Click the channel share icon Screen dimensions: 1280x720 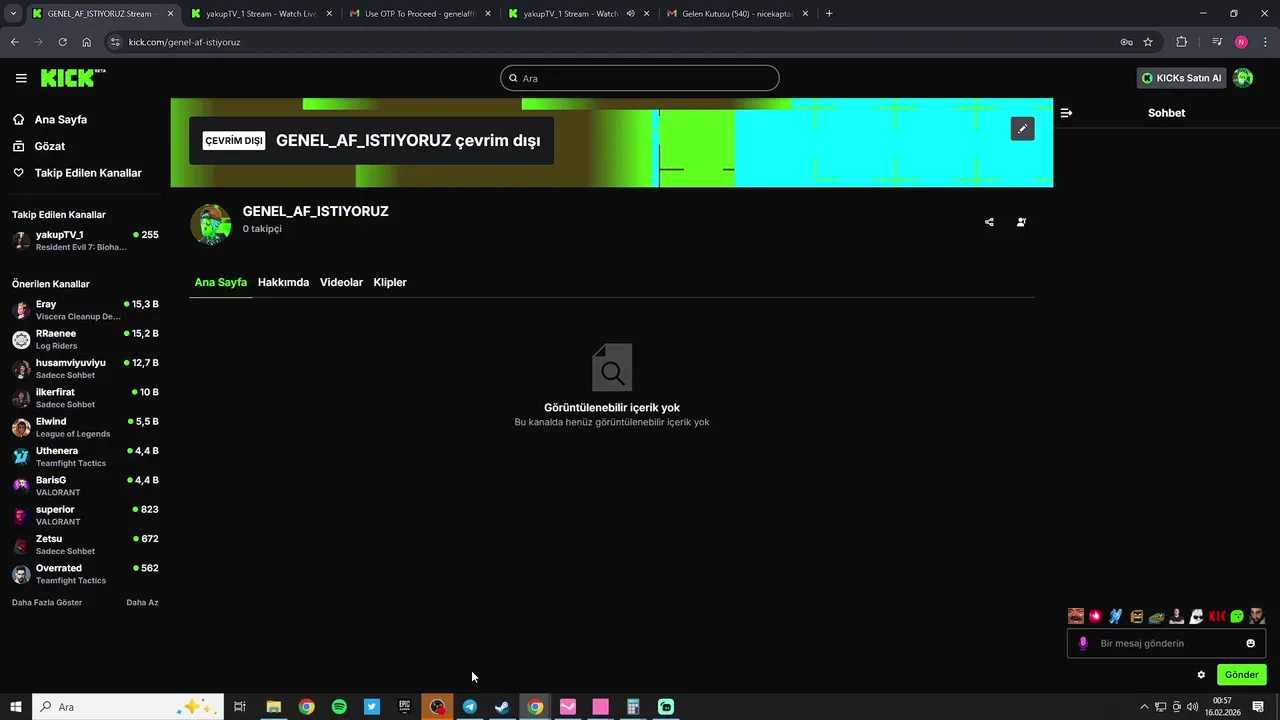click(x=989, y=222)
